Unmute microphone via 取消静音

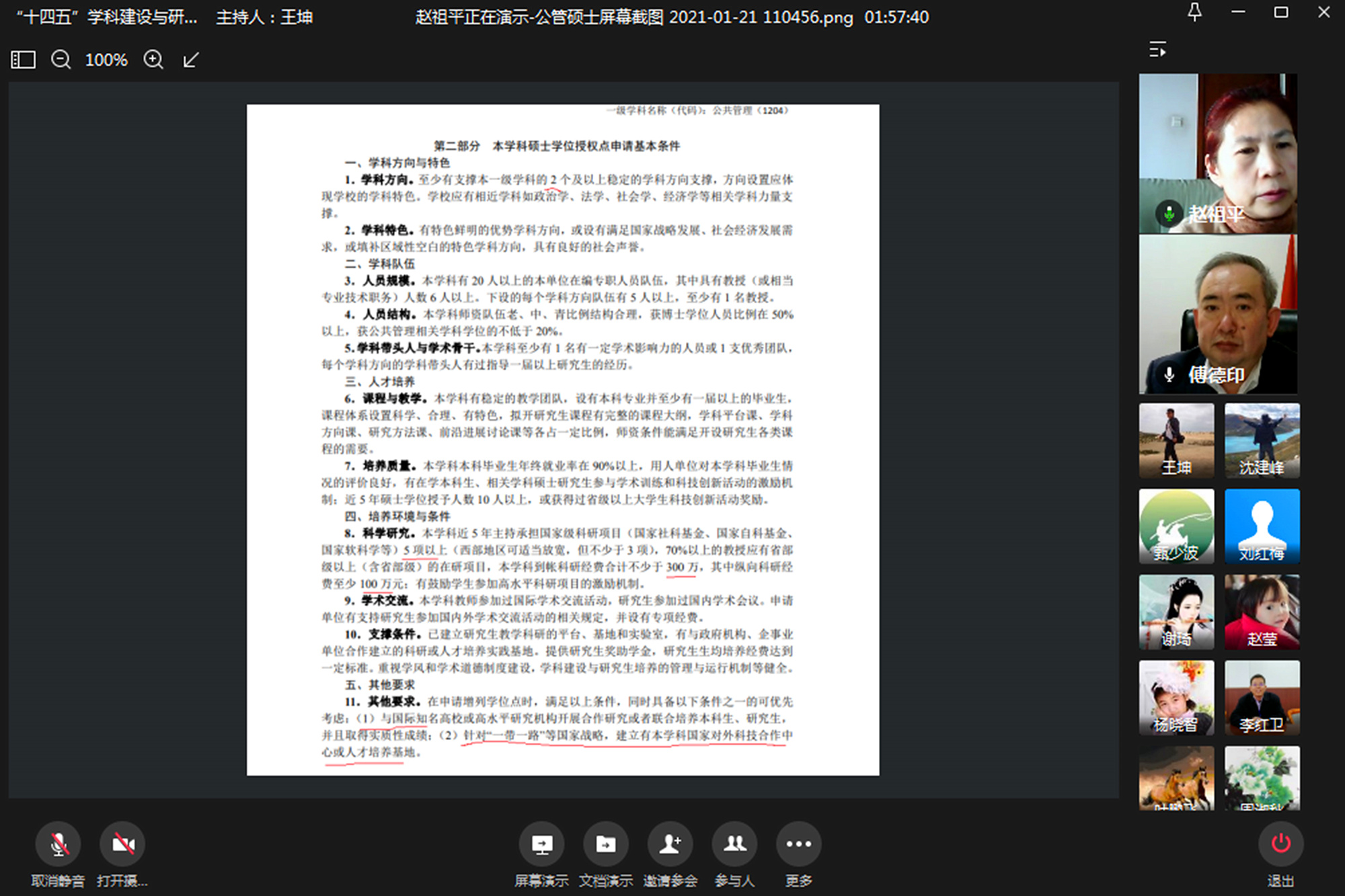(x=59, y=844)
